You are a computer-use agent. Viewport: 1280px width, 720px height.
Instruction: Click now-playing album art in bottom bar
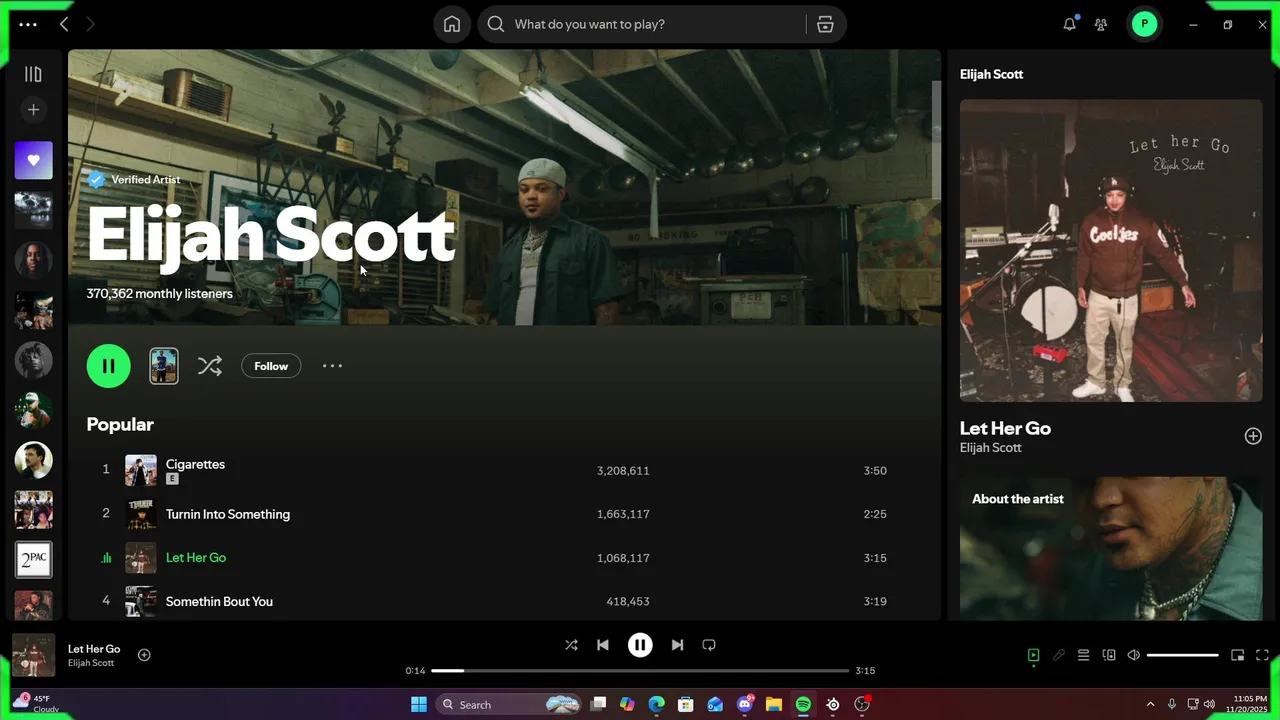(x=33, y=655)
